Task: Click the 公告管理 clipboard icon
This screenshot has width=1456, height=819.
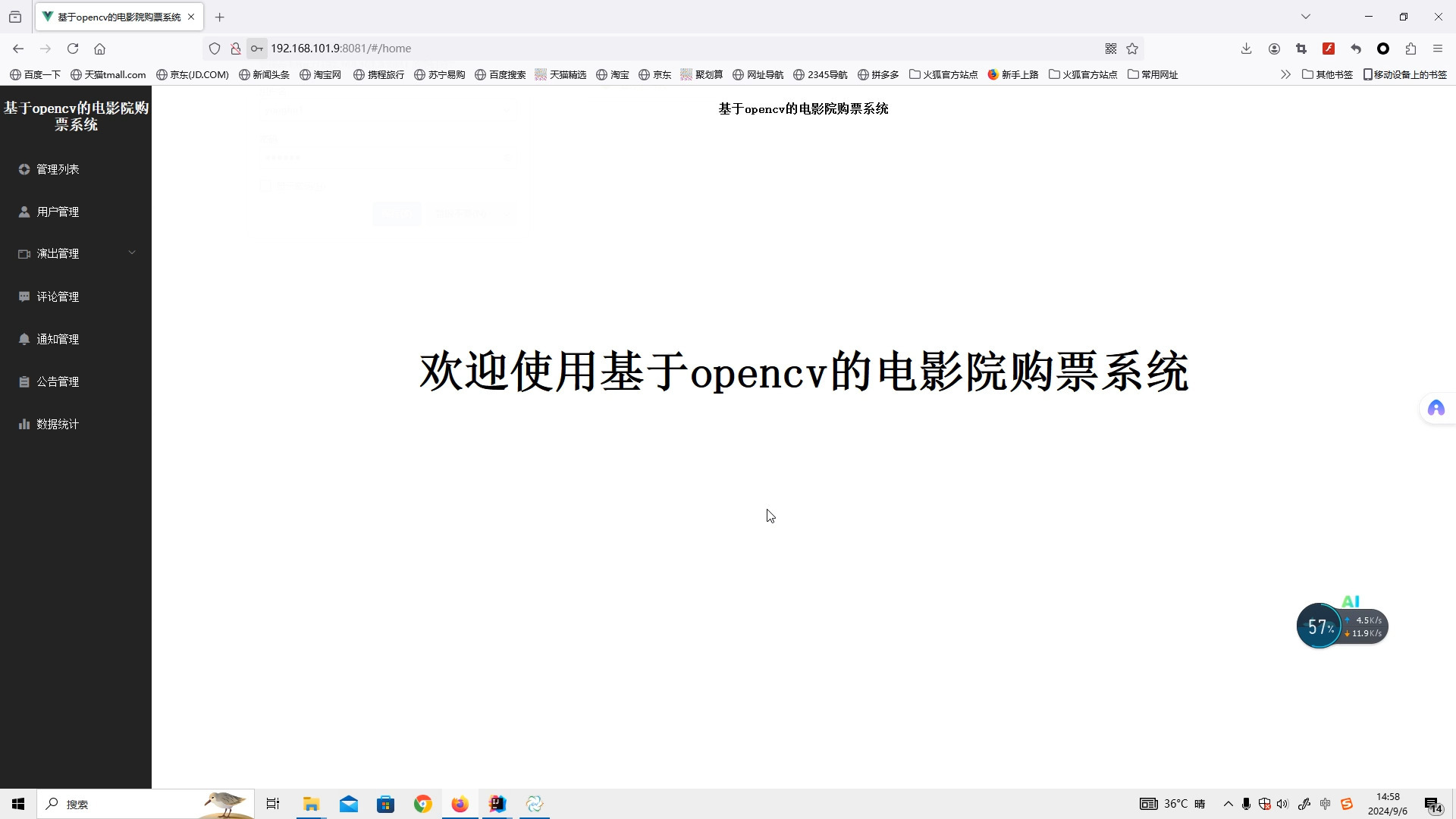Action: pyautogui.click(x=24, y=381)
